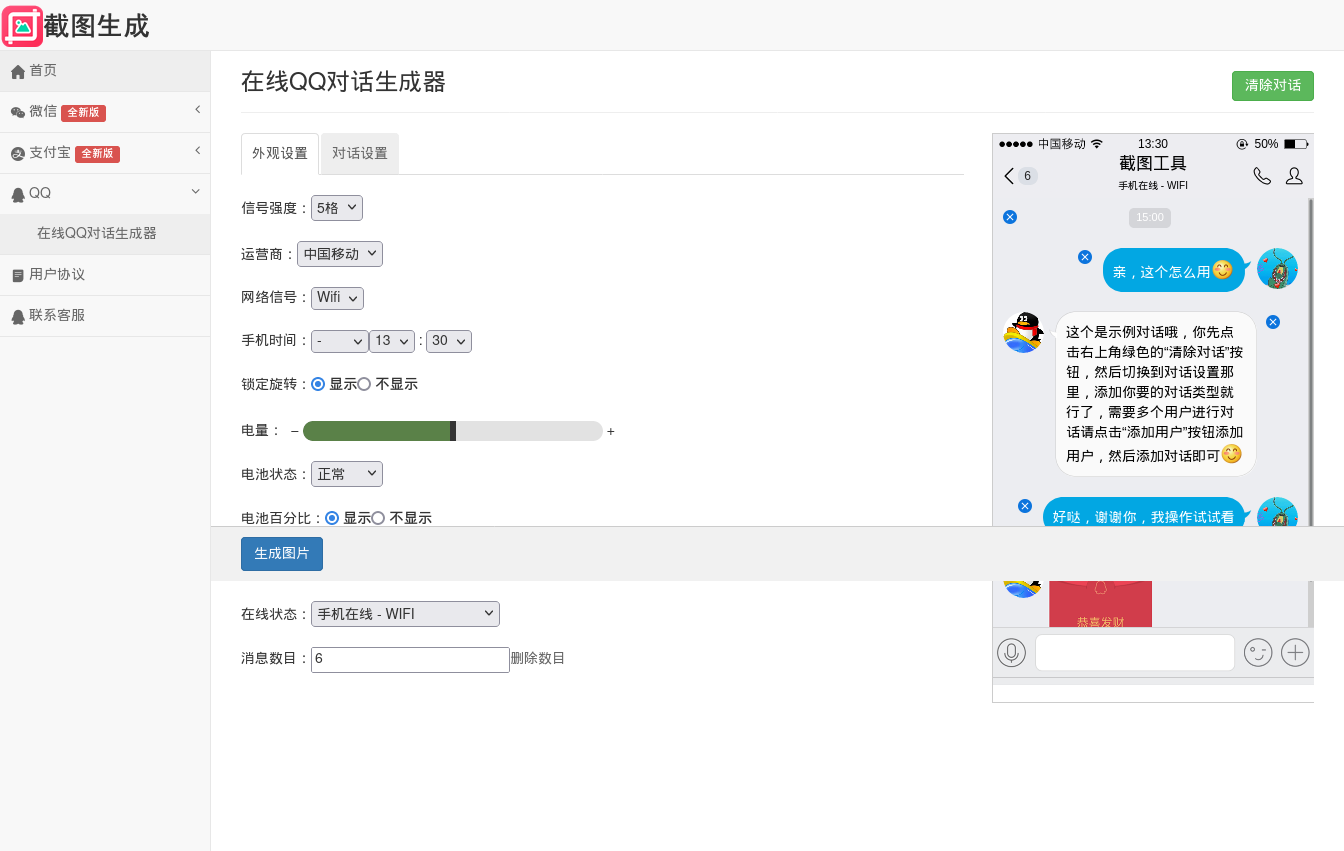Click the blue 生成图片 button
This screenshot has width=1344, height=851.
pyautogui.click(x=282, y=554)
